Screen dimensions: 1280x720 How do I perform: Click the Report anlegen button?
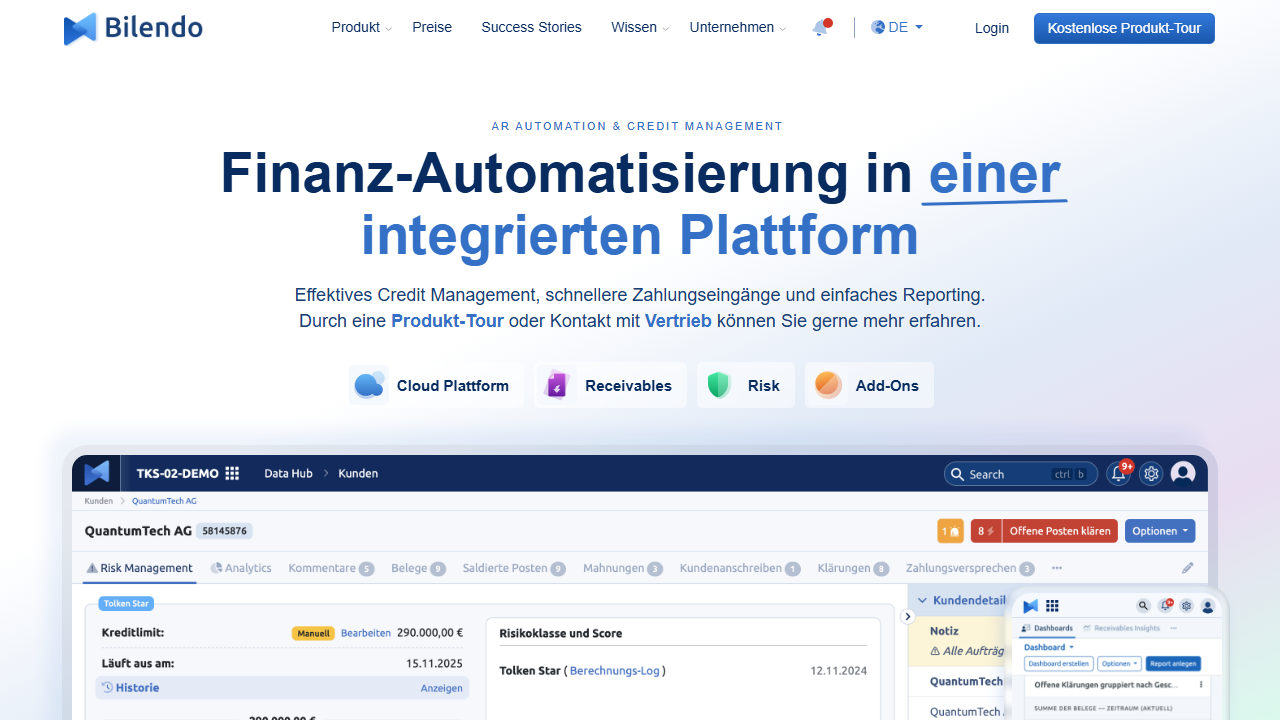(x=1173, y=664)
